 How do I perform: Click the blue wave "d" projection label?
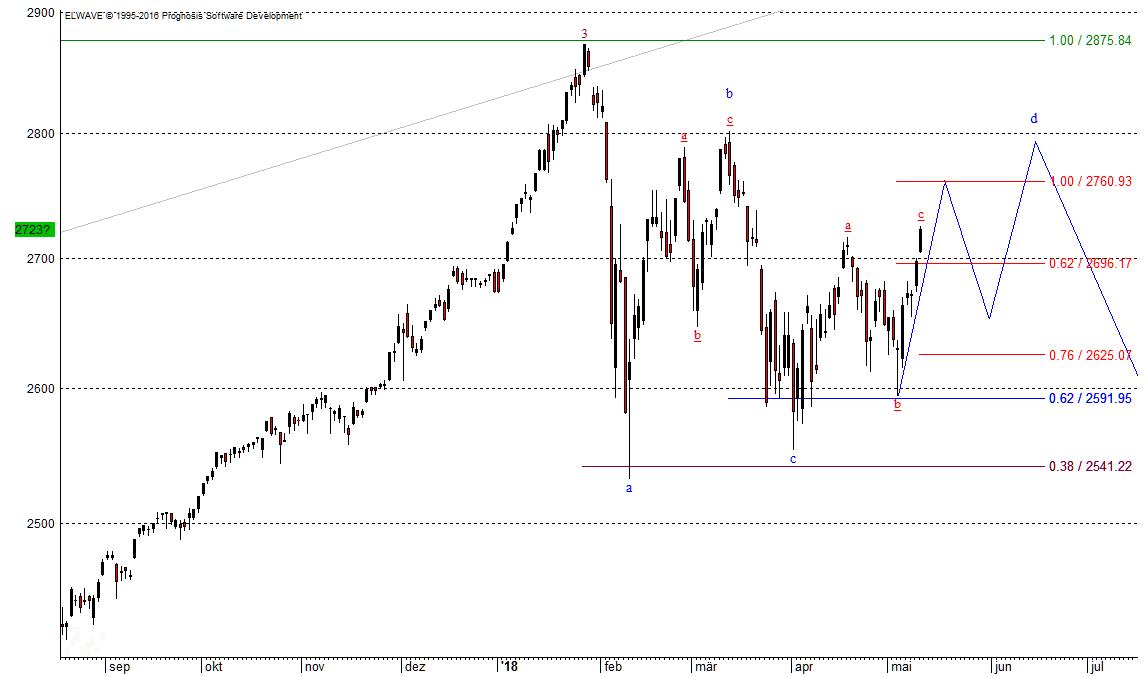[x=1034, y=118]
